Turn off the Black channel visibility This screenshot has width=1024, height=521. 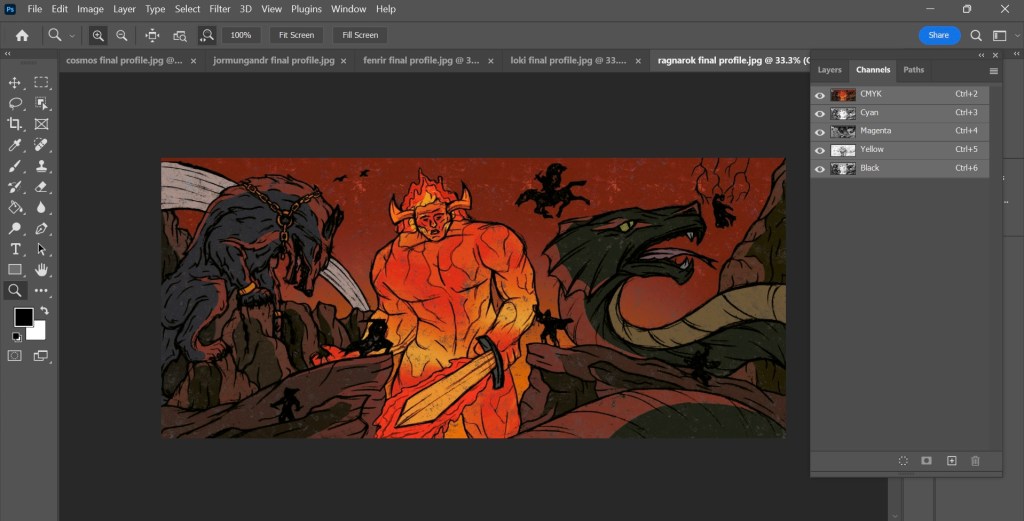point(820,169)
